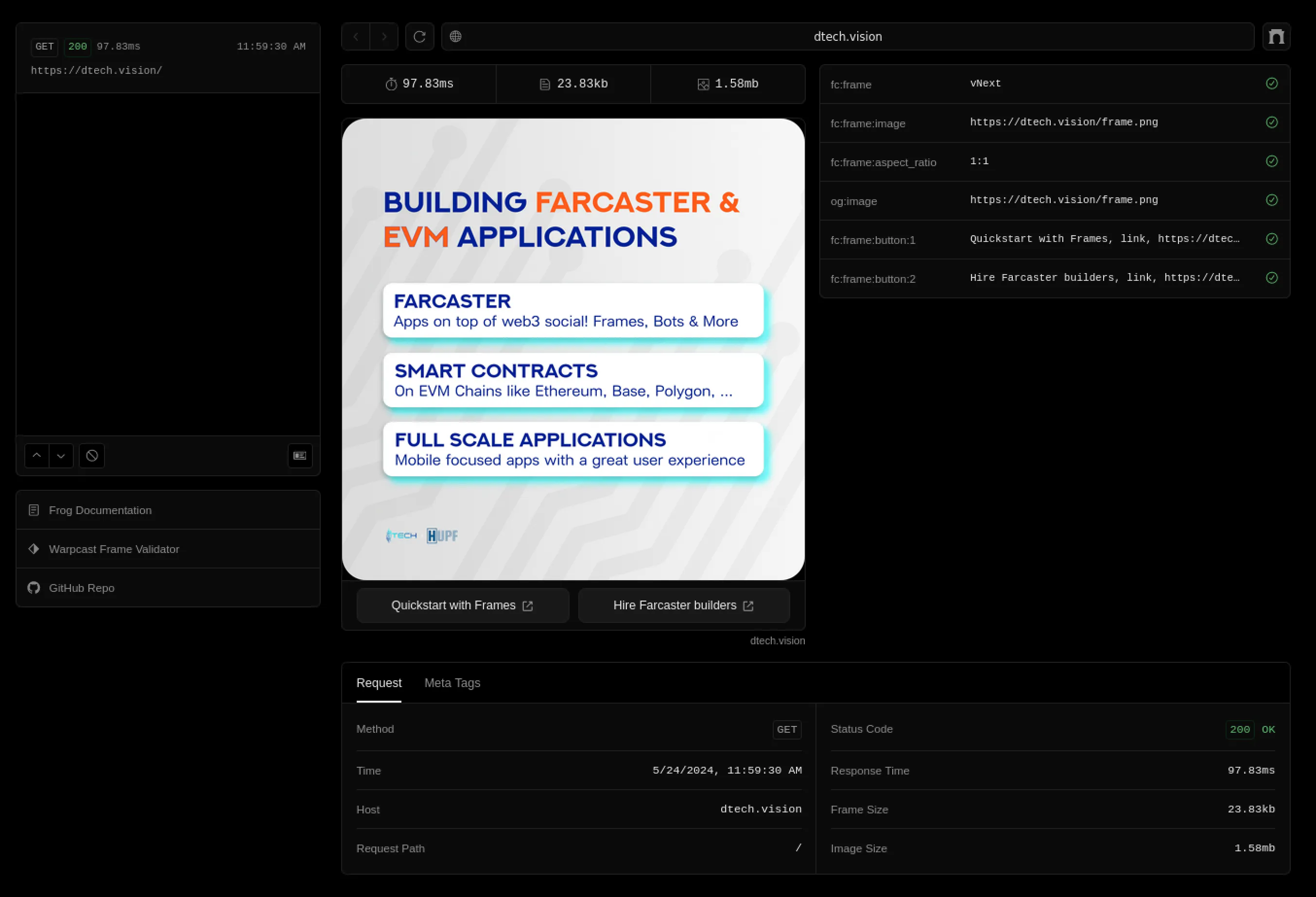
Task: Click the 200 status code badge
Action: pyautogui.click(x=1240, y=729)
